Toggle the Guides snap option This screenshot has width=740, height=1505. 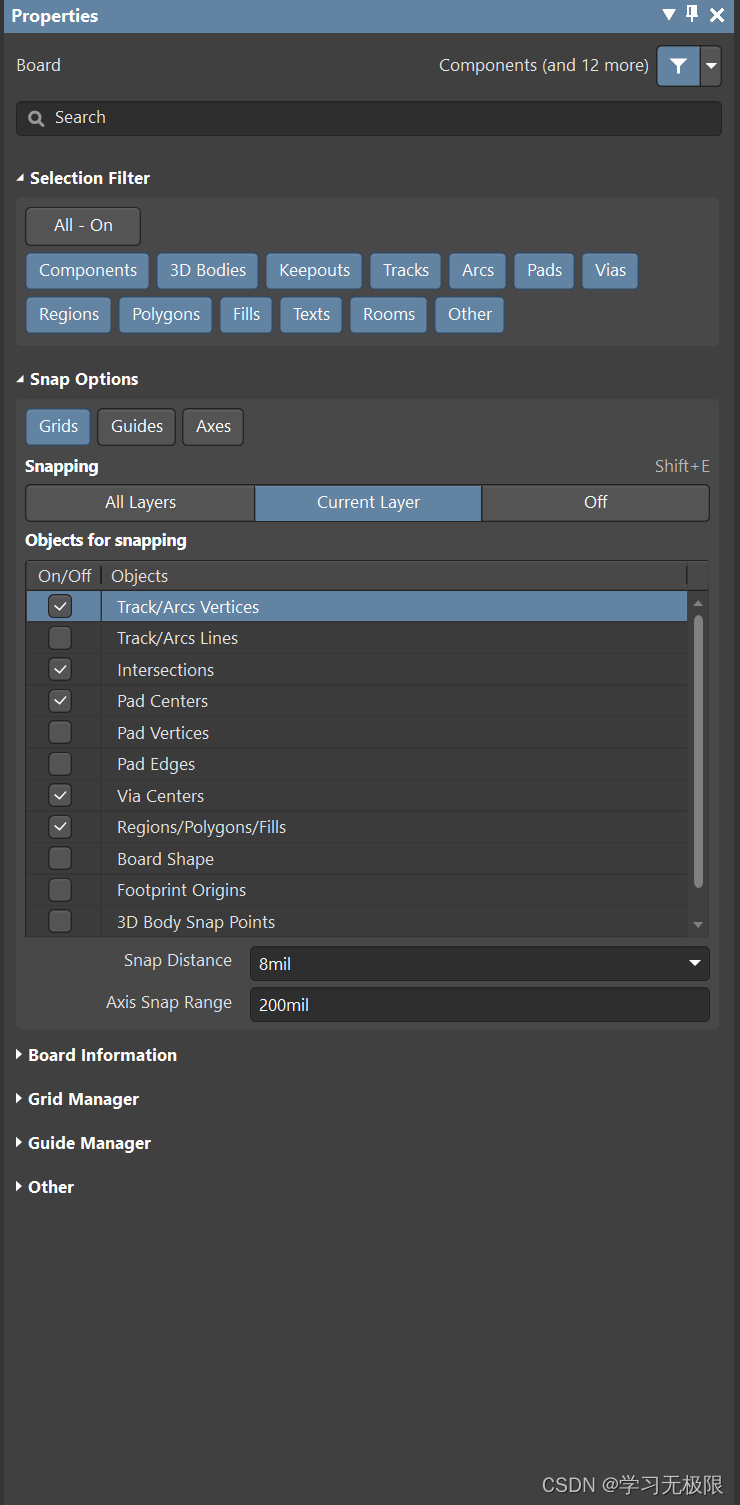[x=137, y=426]
